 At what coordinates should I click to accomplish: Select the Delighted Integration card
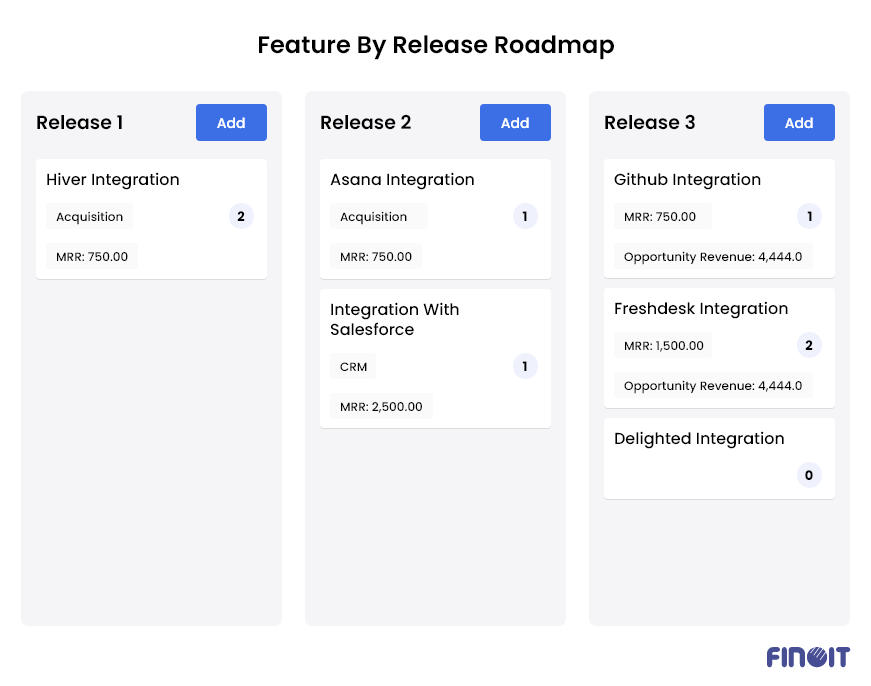click(x=699, y=438)
